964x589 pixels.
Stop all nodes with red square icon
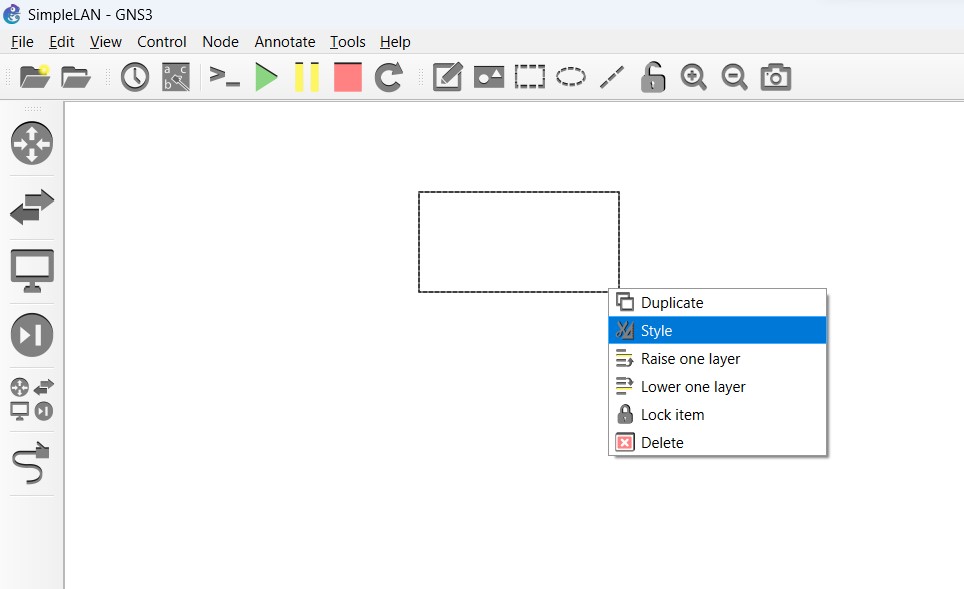click(347, 77)
